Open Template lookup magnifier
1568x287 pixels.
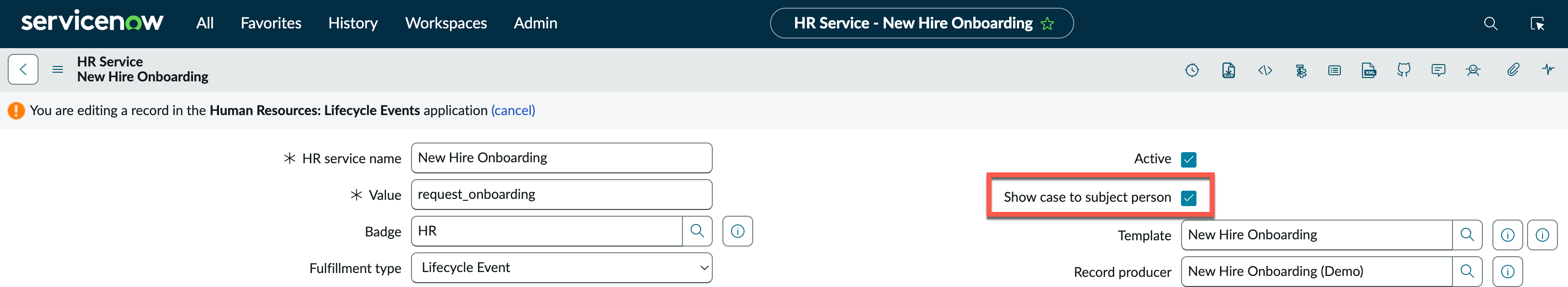coord(1467,235)
